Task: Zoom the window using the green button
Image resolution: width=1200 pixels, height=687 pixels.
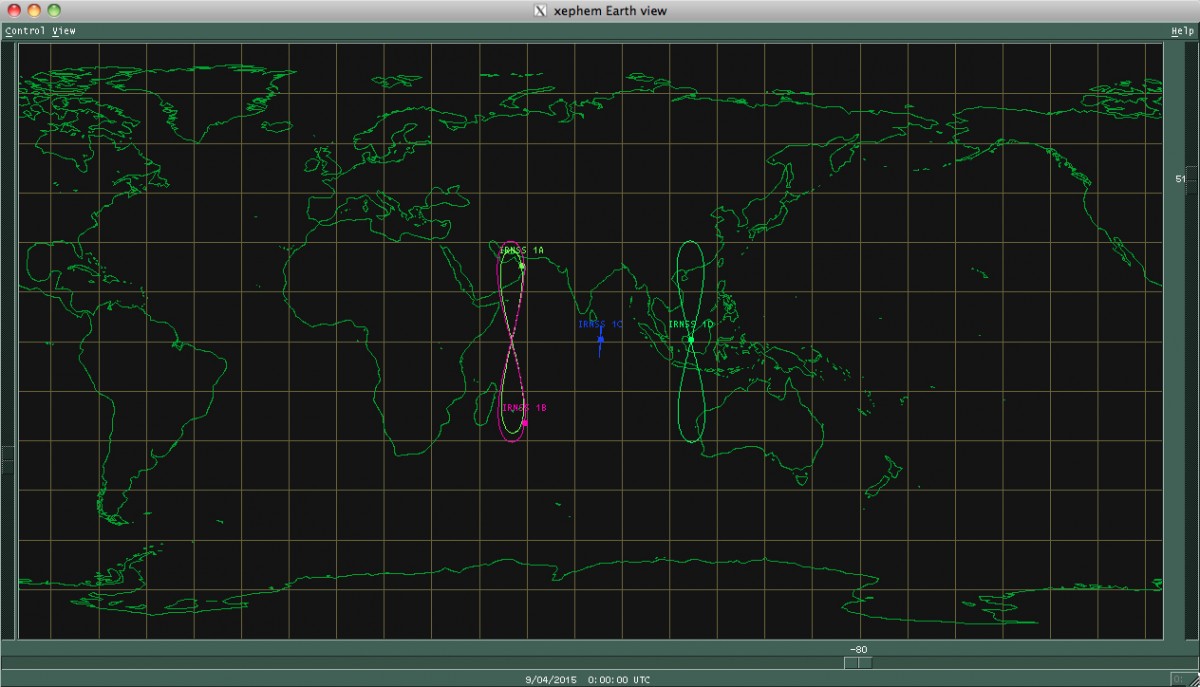Action: [x=54, y=11]
